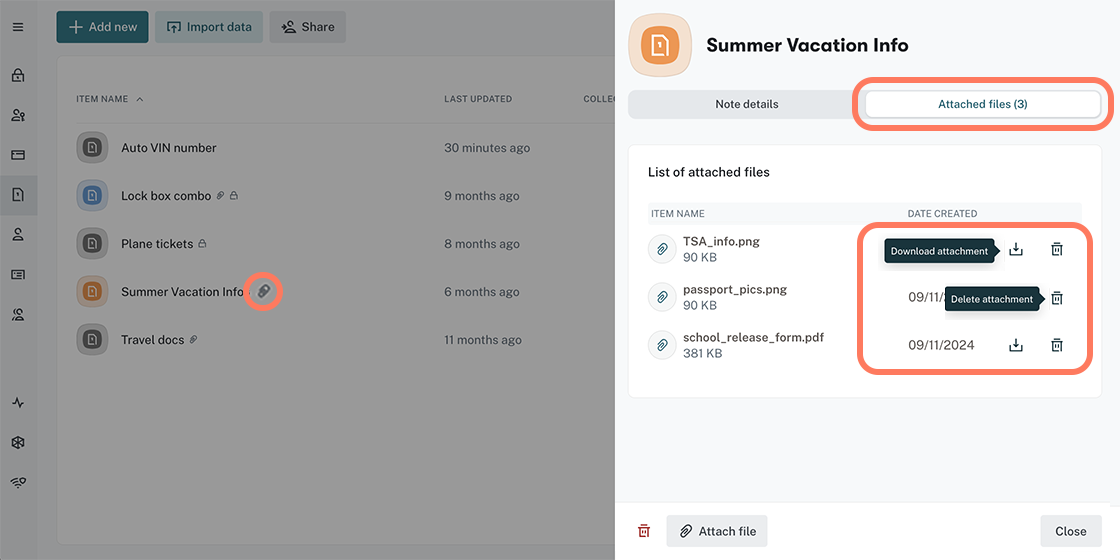Click the red trash icon beside Attach file
The image size is (1120, 560).
pos(645,531)
